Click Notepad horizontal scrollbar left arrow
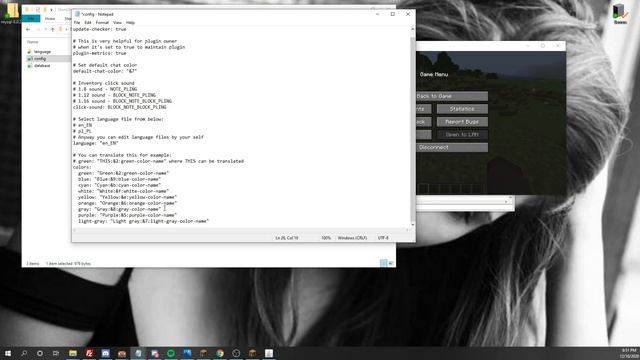 (x=74, y=230)
